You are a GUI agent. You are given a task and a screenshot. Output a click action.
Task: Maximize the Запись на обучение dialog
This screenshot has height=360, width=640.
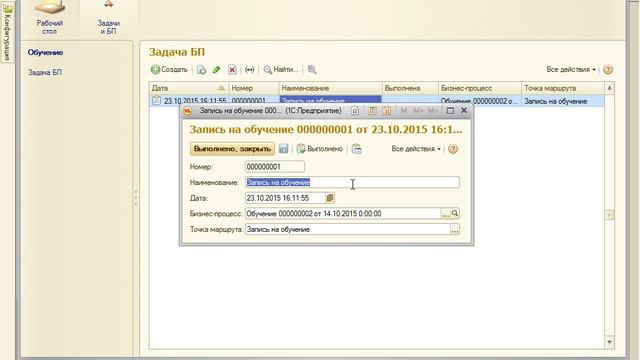[450, 111]
